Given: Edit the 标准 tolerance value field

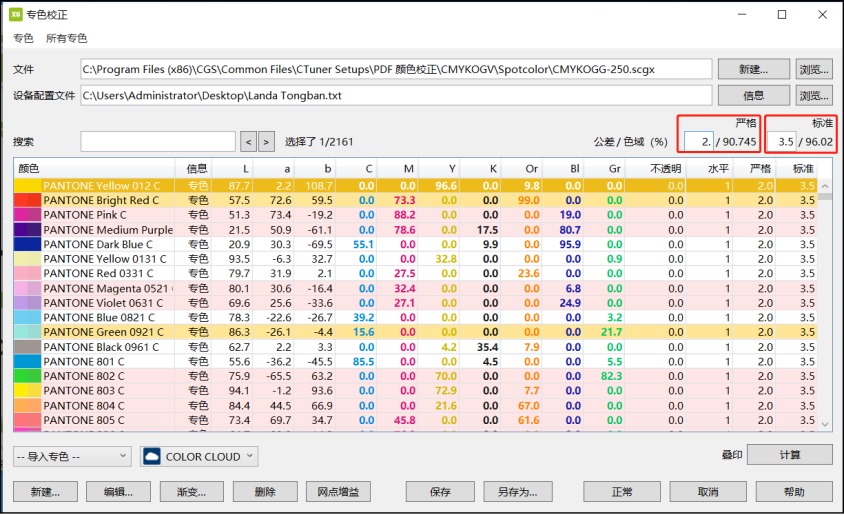Looking at the screenshot, I should pos(781,142).
